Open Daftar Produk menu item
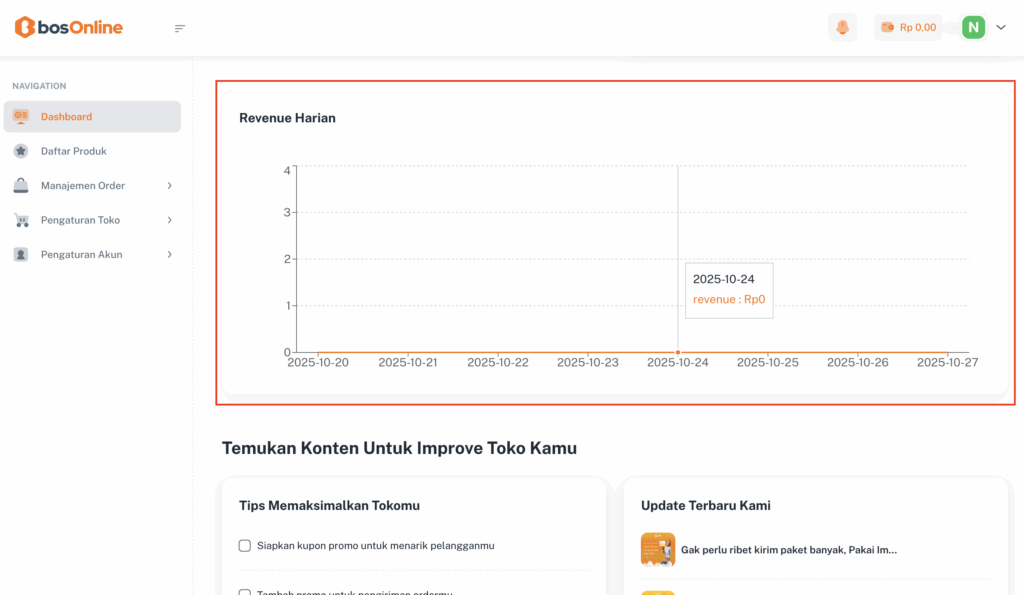 tap(73, 151)
